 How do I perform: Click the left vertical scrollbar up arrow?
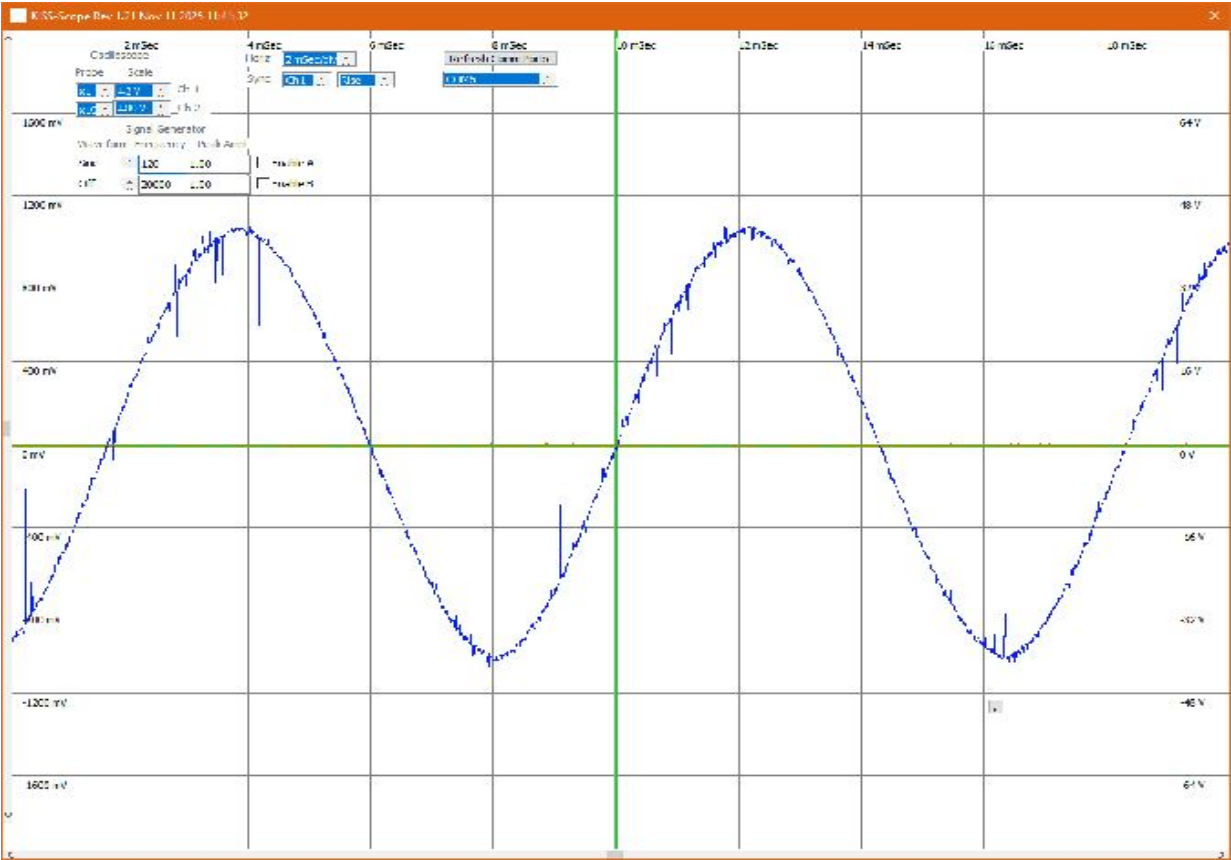point(9,37)
